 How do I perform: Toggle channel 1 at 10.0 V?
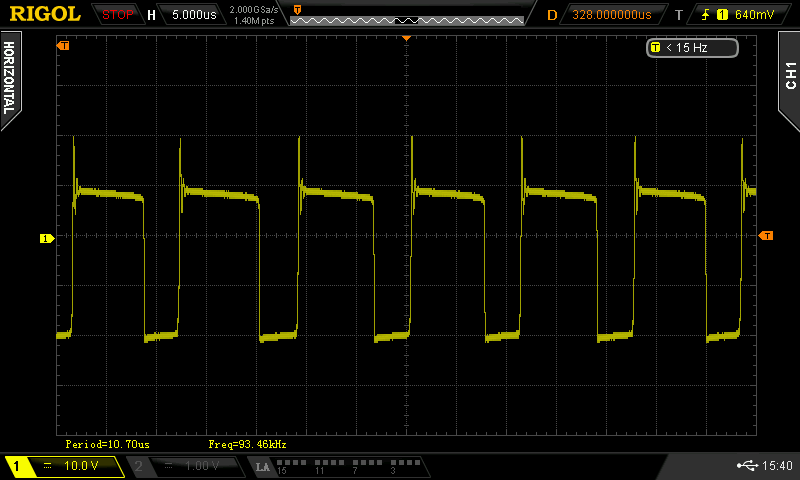pyautogui.click(x=65, y=466)
